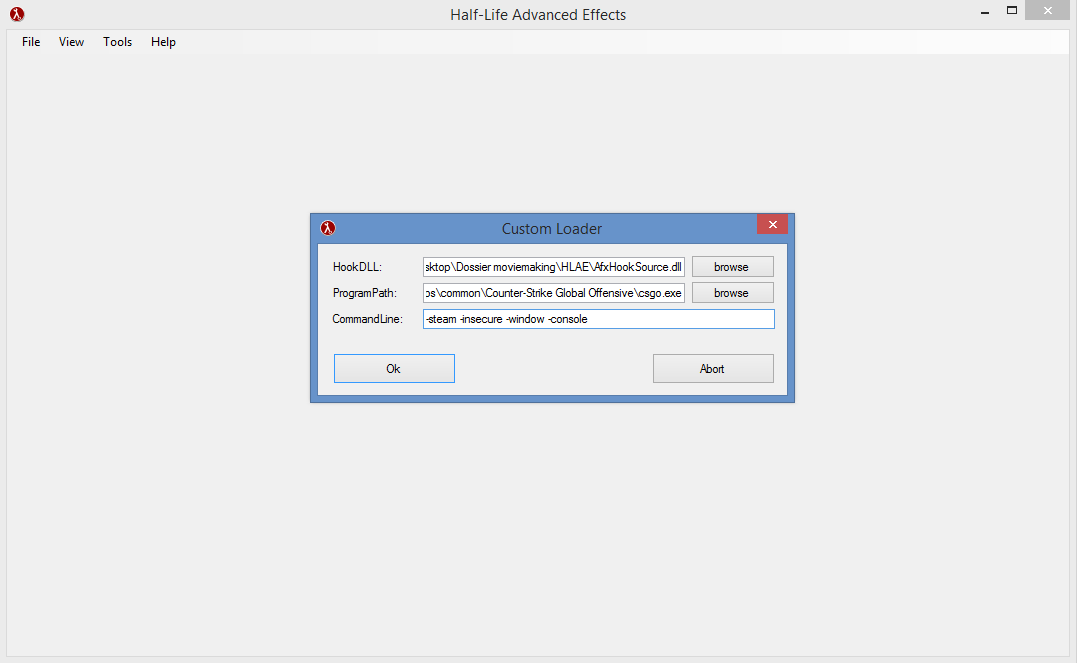Click into the HookDLL path field

[x=553, y=267]
